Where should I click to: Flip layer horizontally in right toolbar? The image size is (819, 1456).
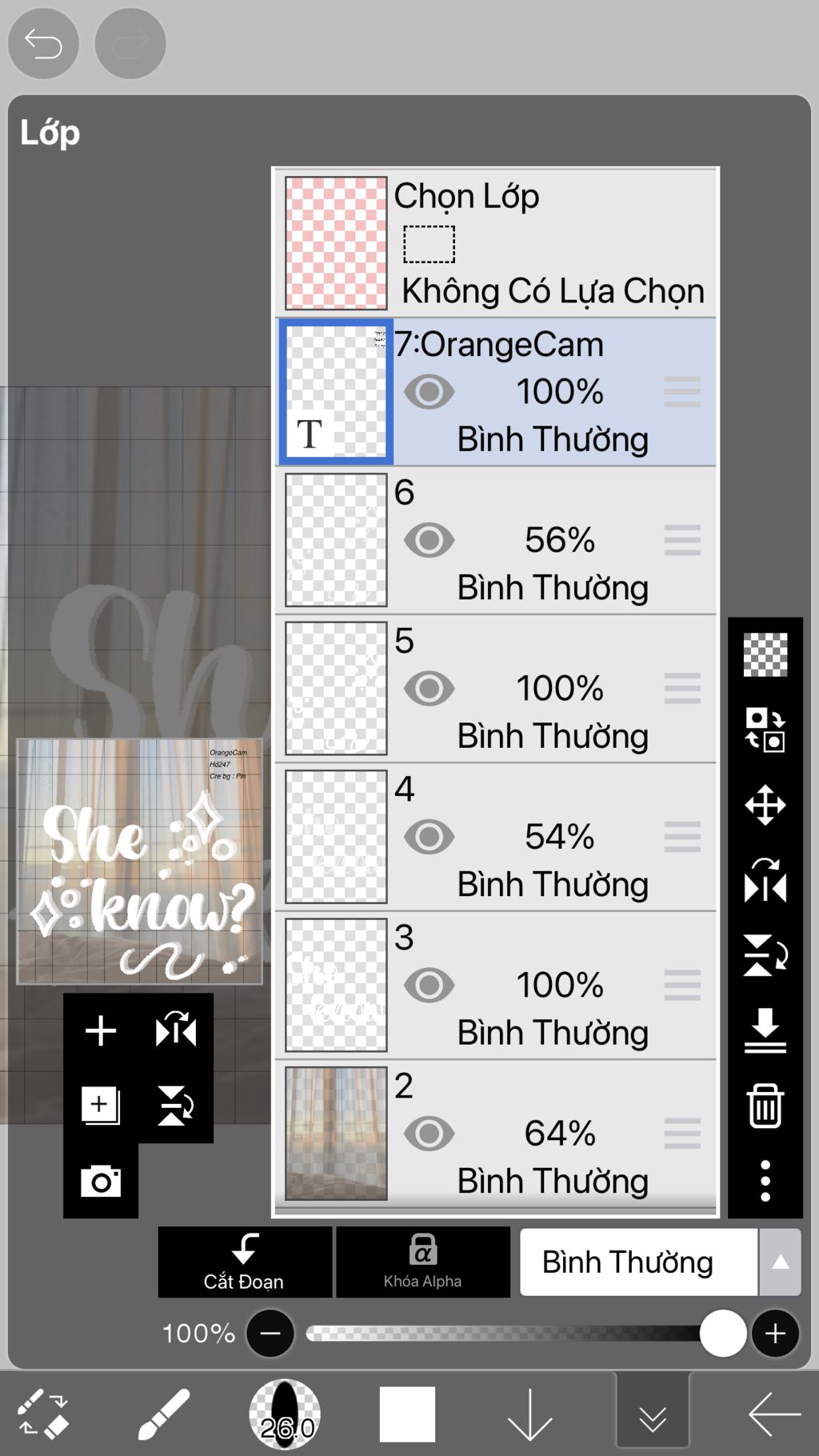765,880
